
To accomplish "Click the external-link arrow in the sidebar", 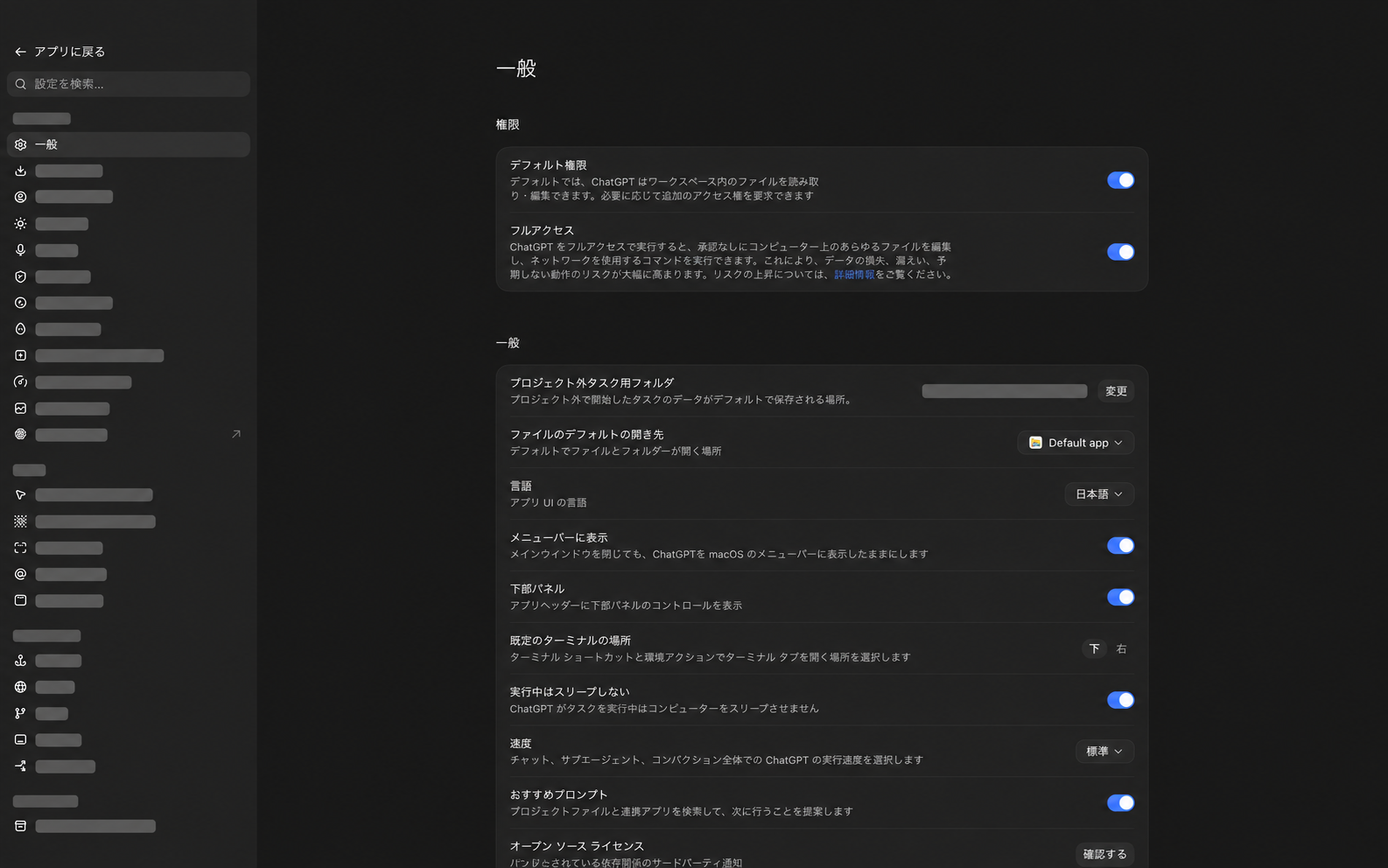I will coord(235,434).
